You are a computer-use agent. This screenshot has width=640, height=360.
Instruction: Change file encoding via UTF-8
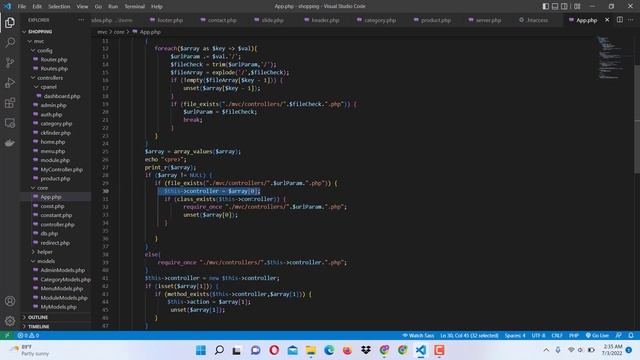pyautogui.click(x=538, y=335)
